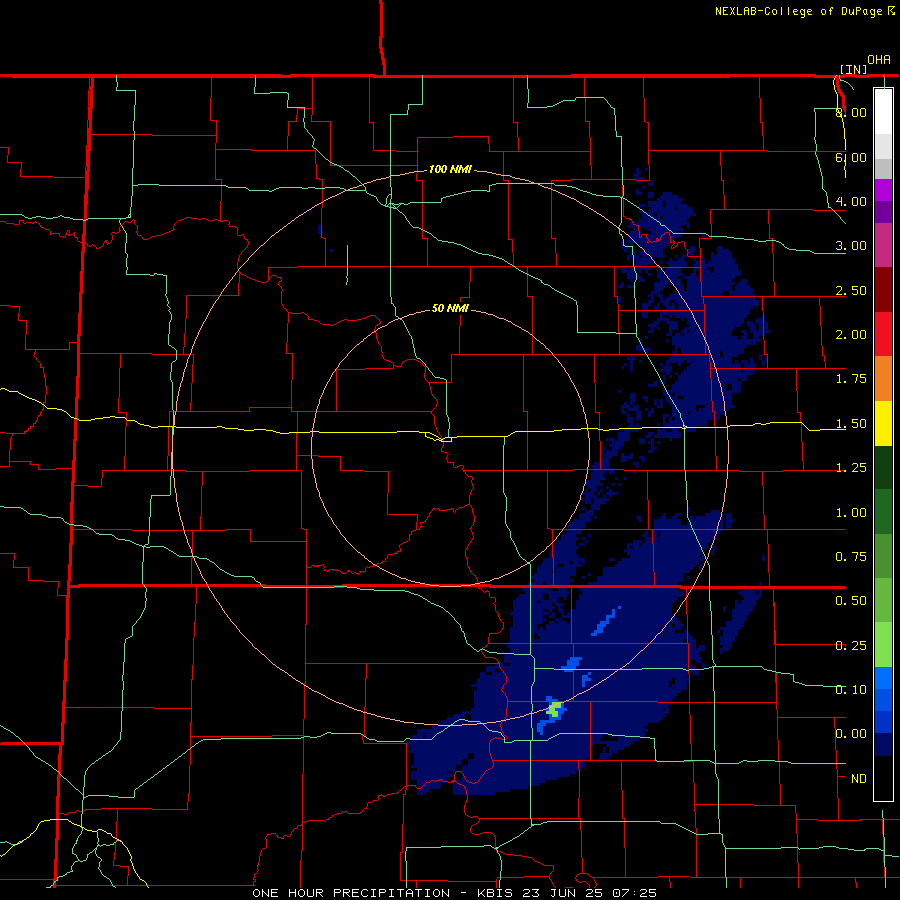
Task: Select the lime green swatch beside 0.25
Action: 883,645
